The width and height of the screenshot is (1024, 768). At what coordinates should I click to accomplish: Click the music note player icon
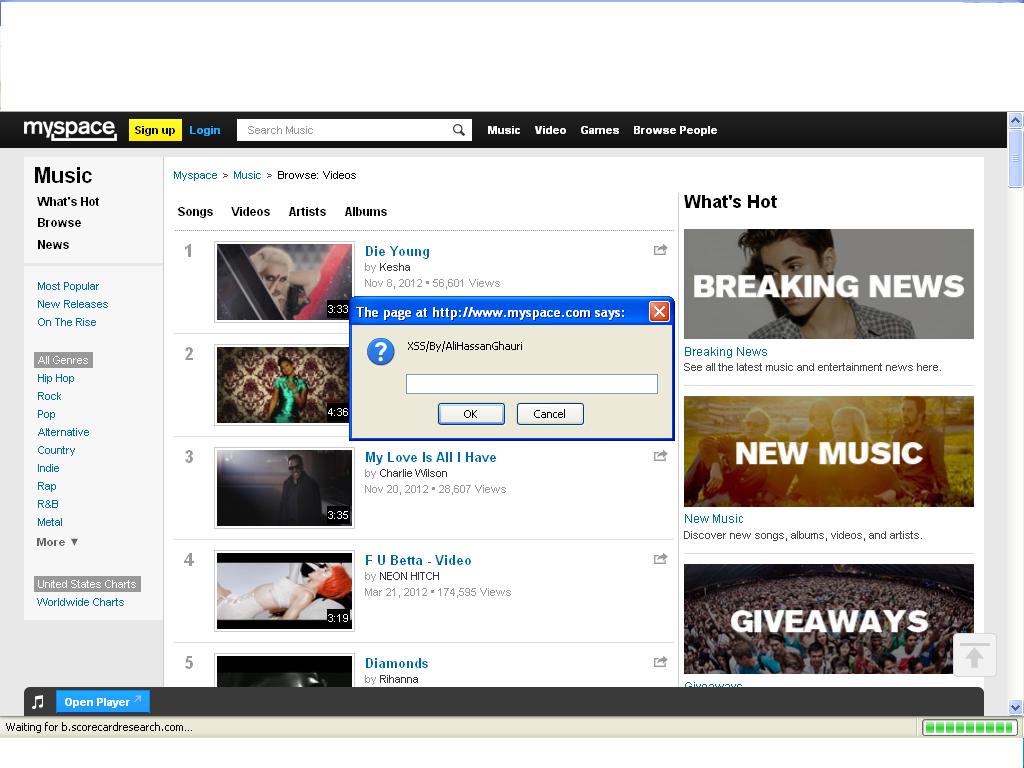pyautogui.click(x=39, y=702)
